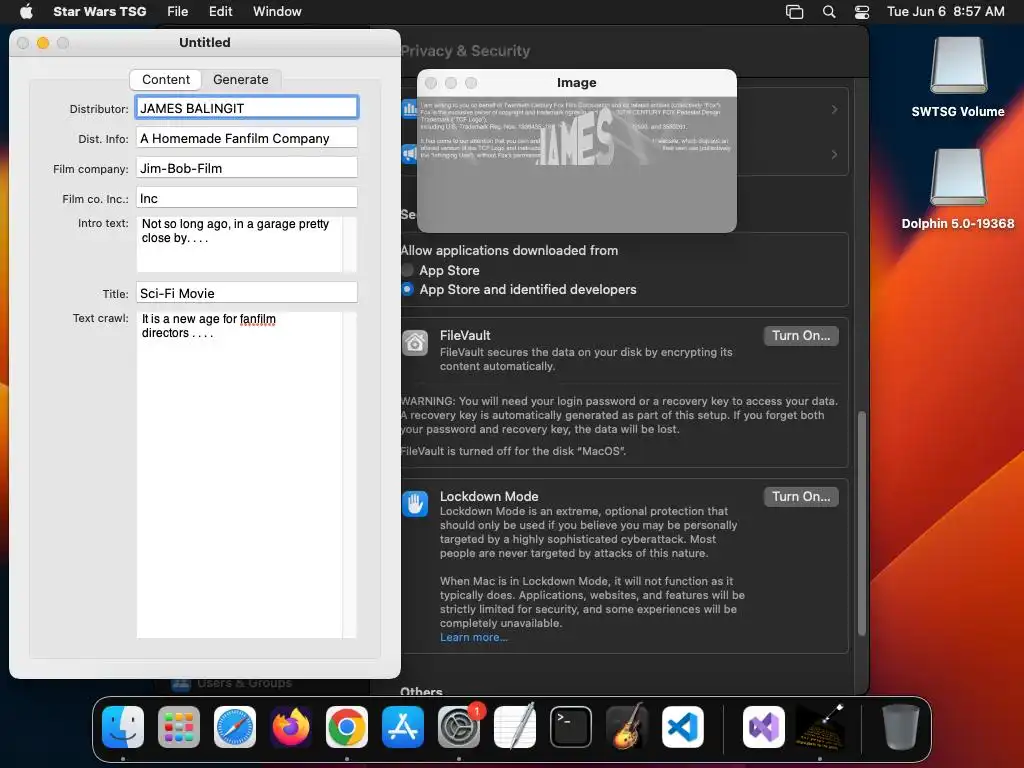Open System Settings dock icon with badge

coord(459,727)
